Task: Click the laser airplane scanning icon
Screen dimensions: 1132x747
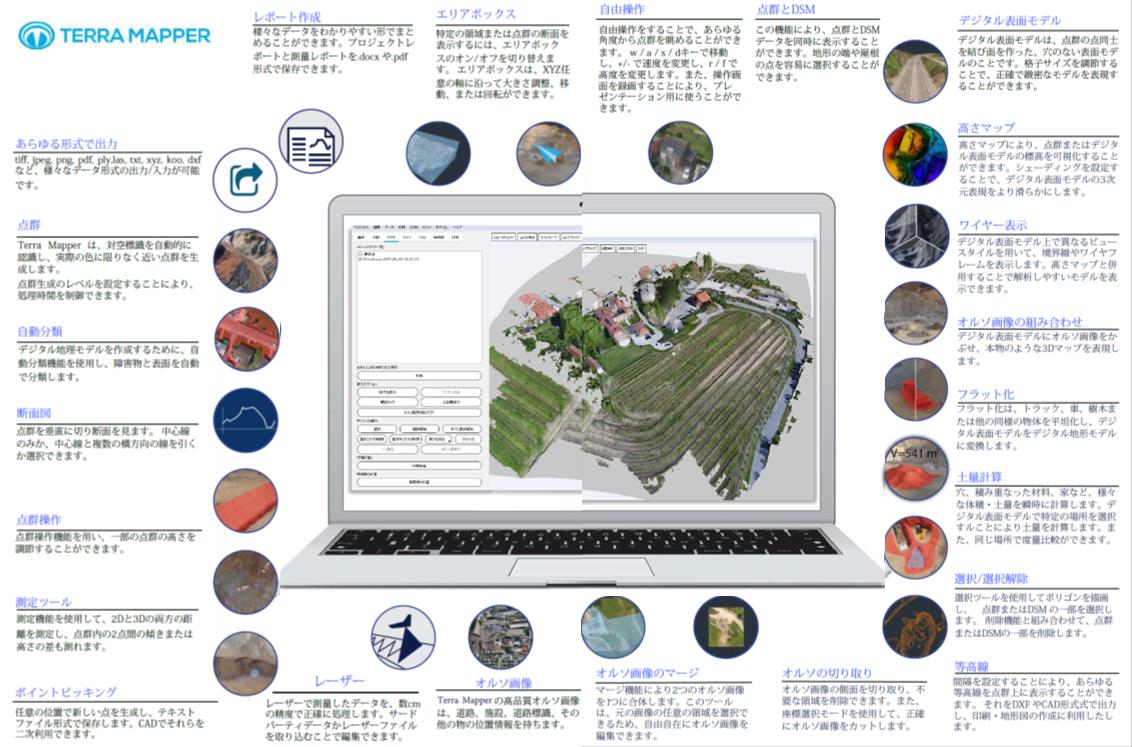Action: 403,637
